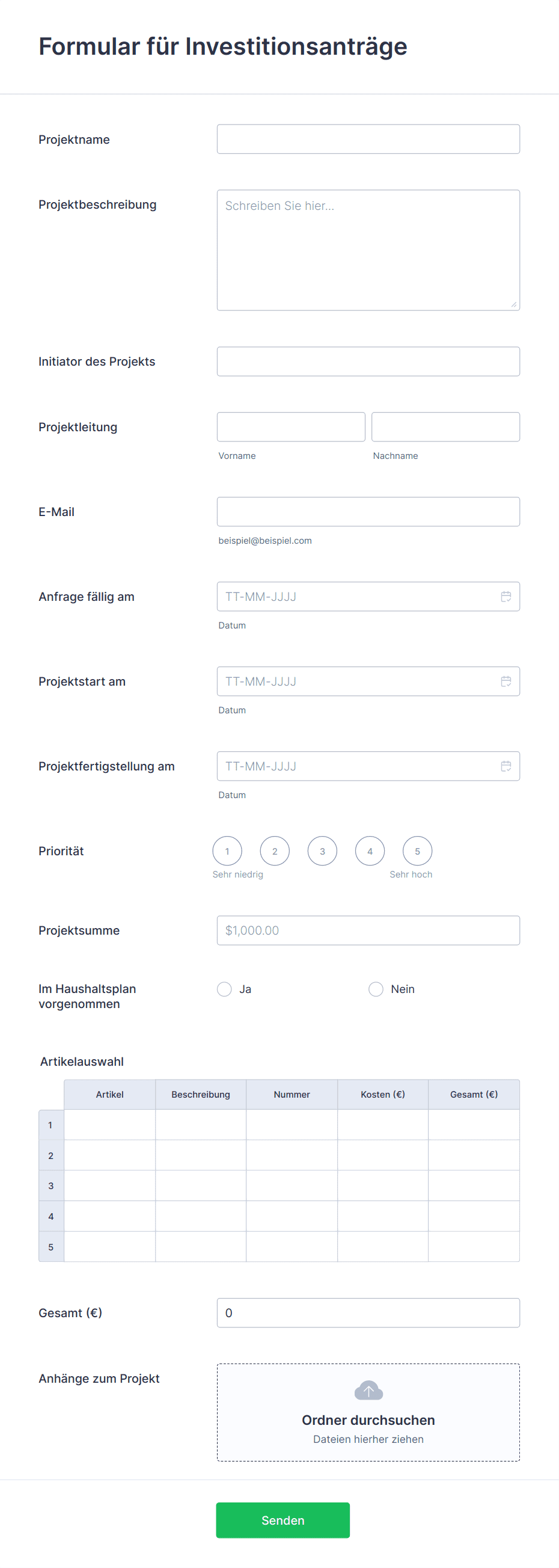Select Ja for Im Haushaltsplan vorgenommen
The height and width of the screenshot is (1568, 559).
click(x=224, y=989)
